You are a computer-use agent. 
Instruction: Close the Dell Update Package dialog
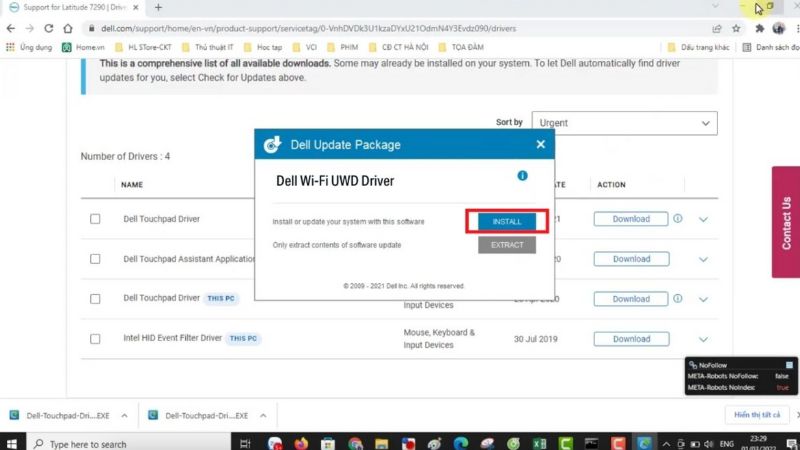point(541,144)
